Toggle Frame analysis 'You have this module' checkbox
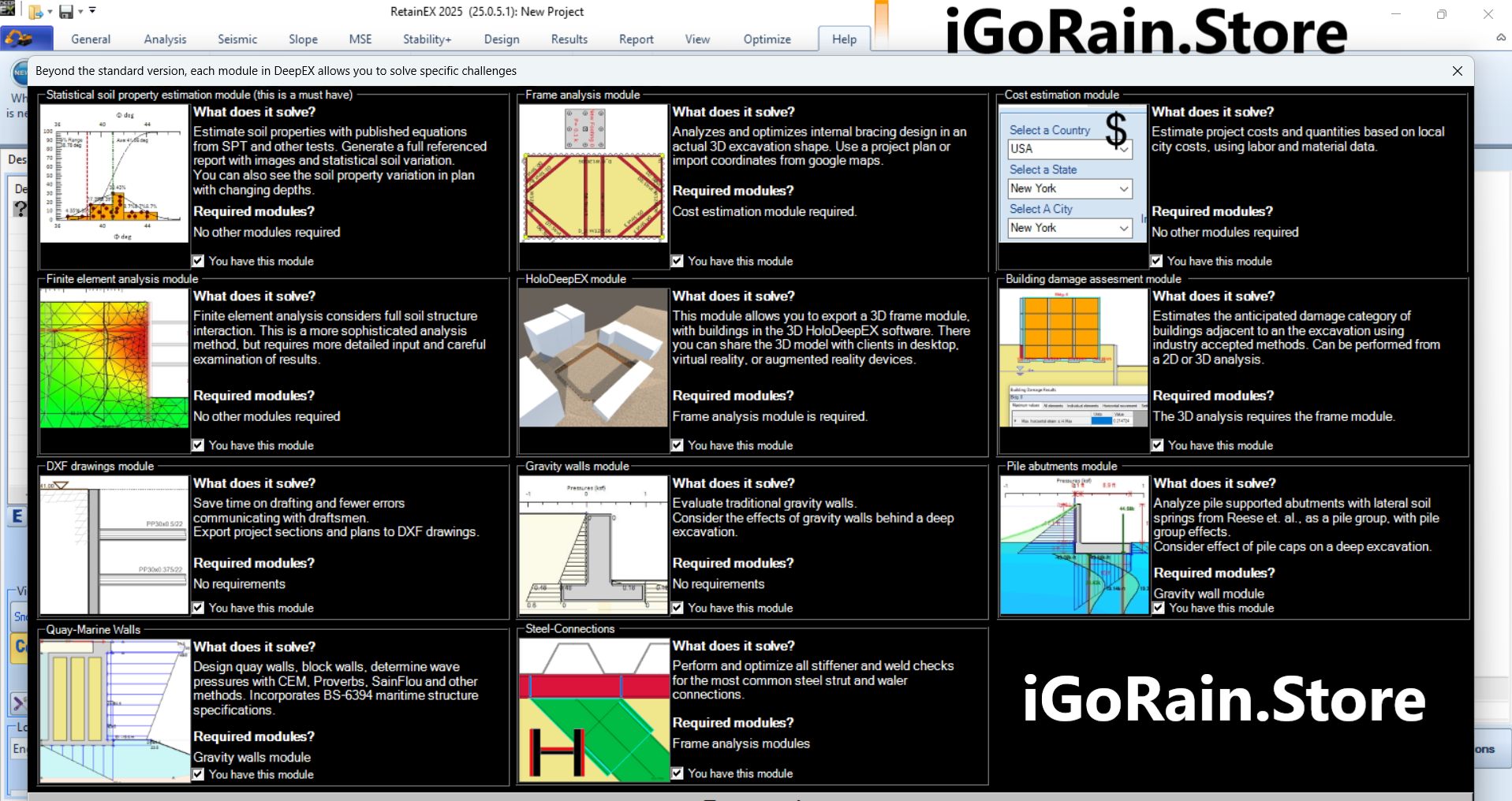The image size is (1512, 801). coord(678,261)
